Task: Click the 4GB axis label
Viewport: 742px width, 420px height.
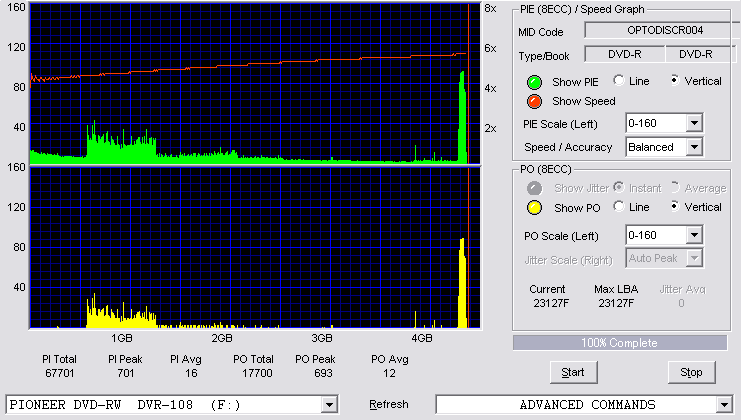Action: pyautogui.click(x=422, y=338)
